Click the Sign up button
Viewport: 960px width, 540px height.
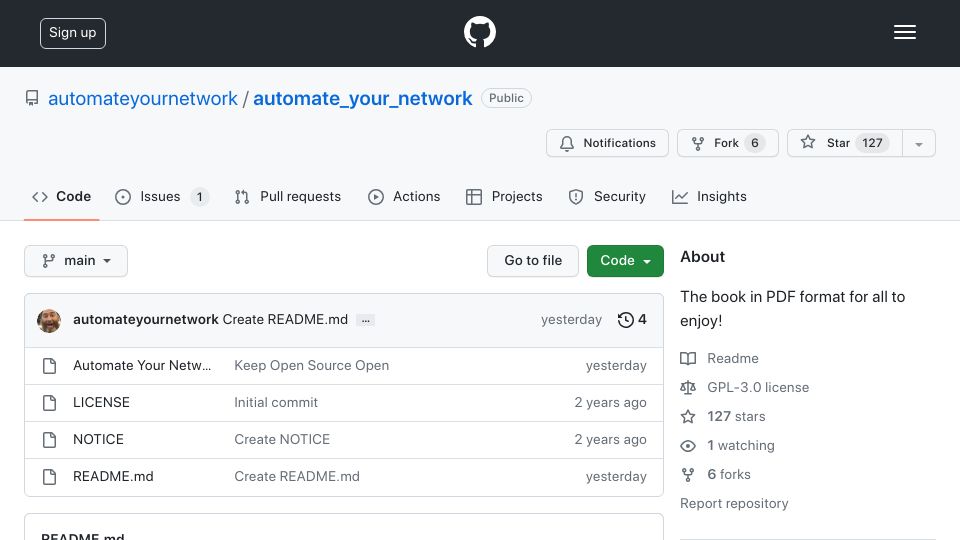click(73, 33)
